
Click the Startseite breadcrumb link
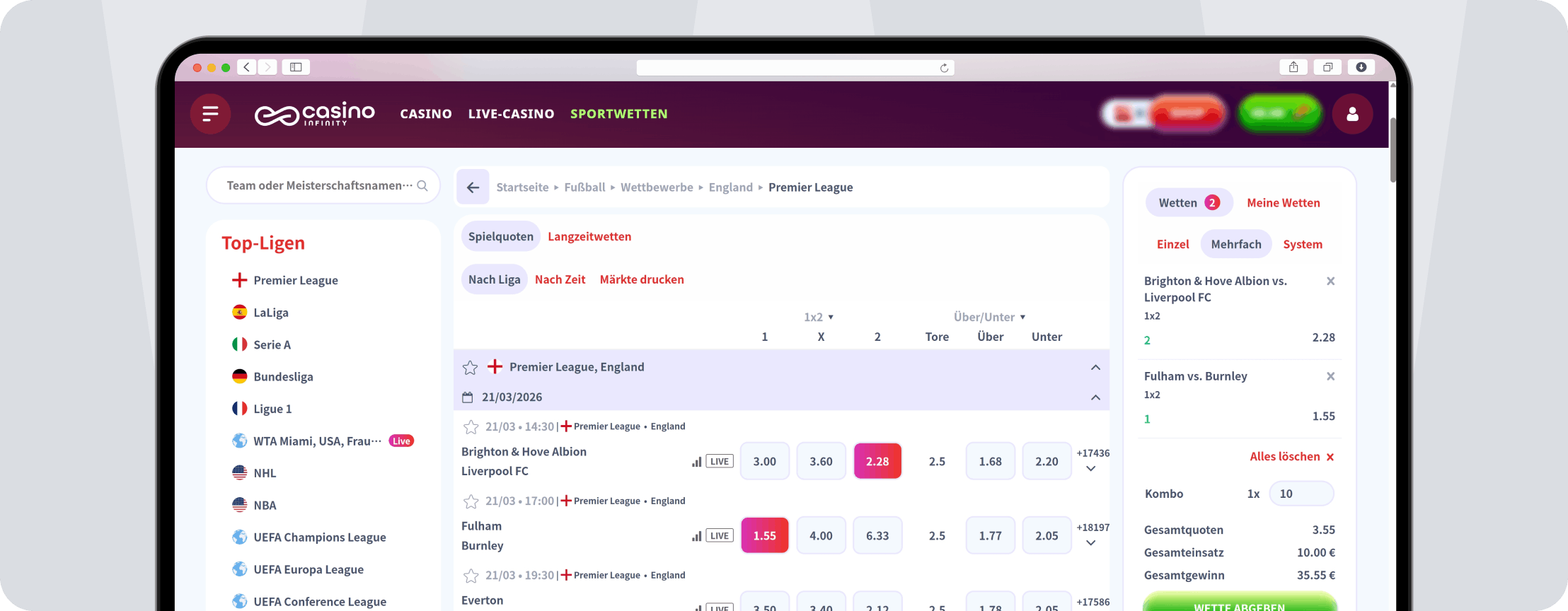click(x=522, y=187)
